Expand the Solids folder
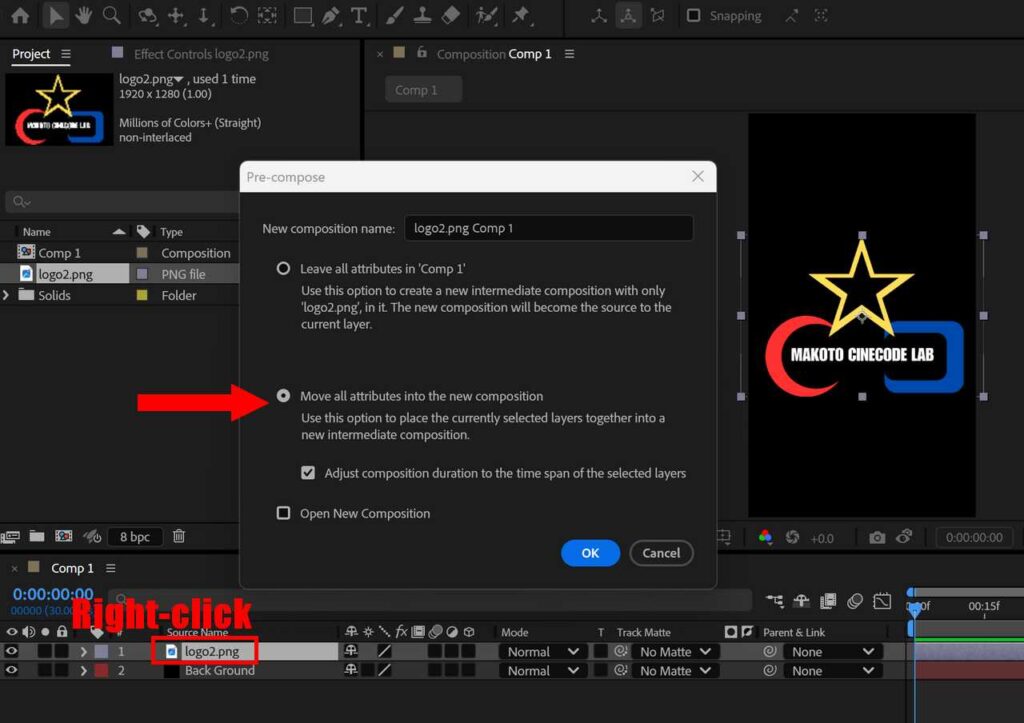 [6, 295]
